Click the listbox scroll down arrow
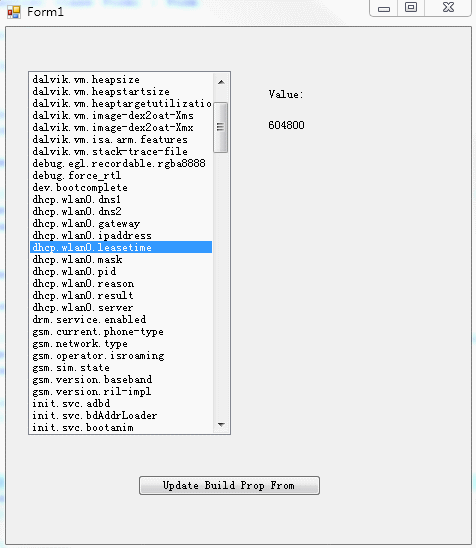476x548 pixels. point(221,424)
